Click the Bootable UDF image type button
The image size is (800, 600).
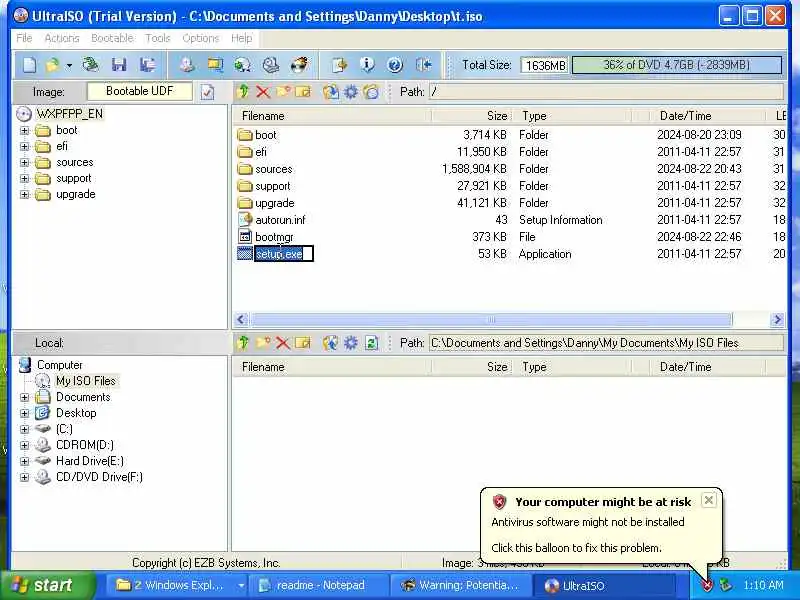coord(140,91)
